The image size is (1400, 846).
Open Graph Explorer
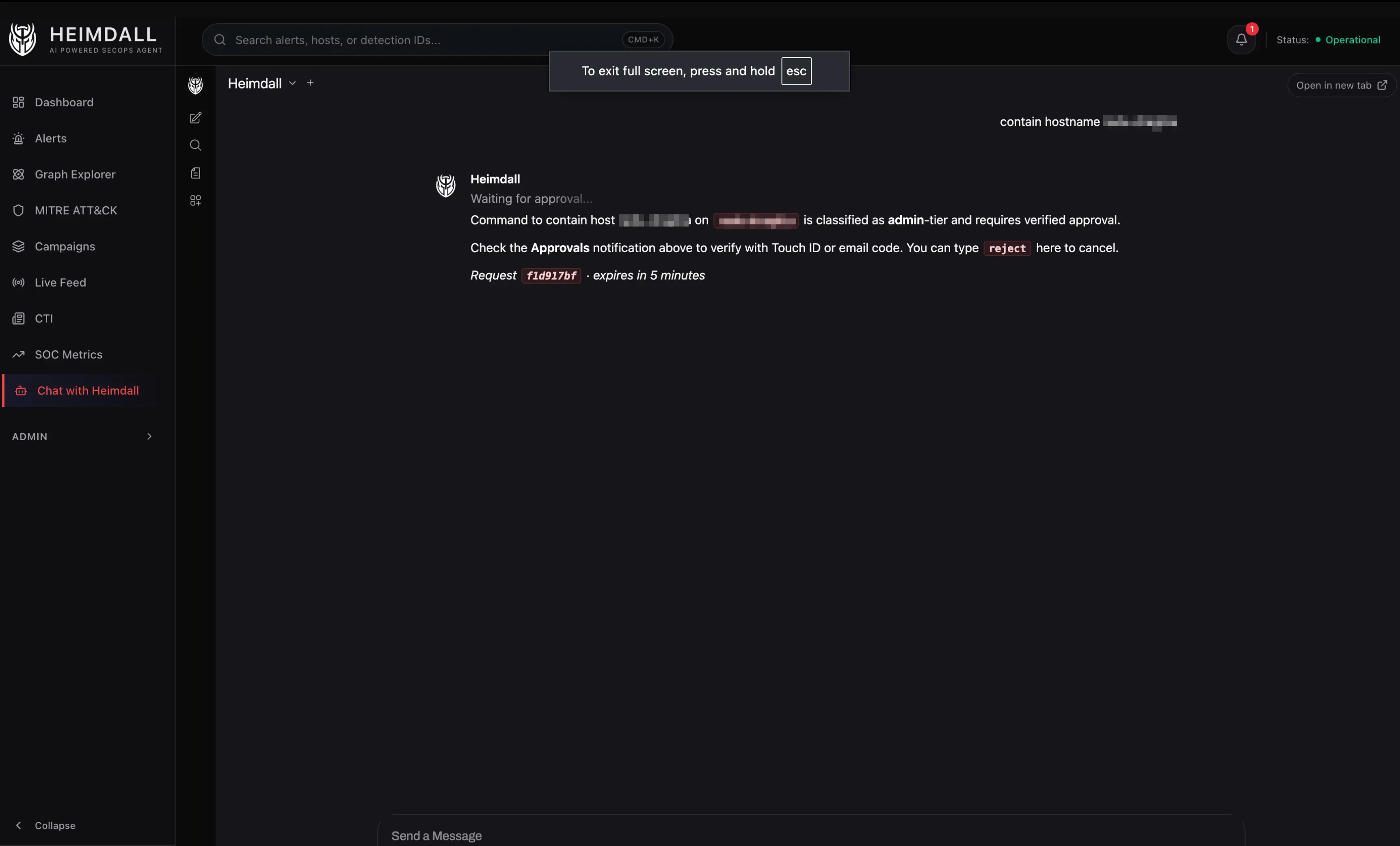(x=74, y=174)
